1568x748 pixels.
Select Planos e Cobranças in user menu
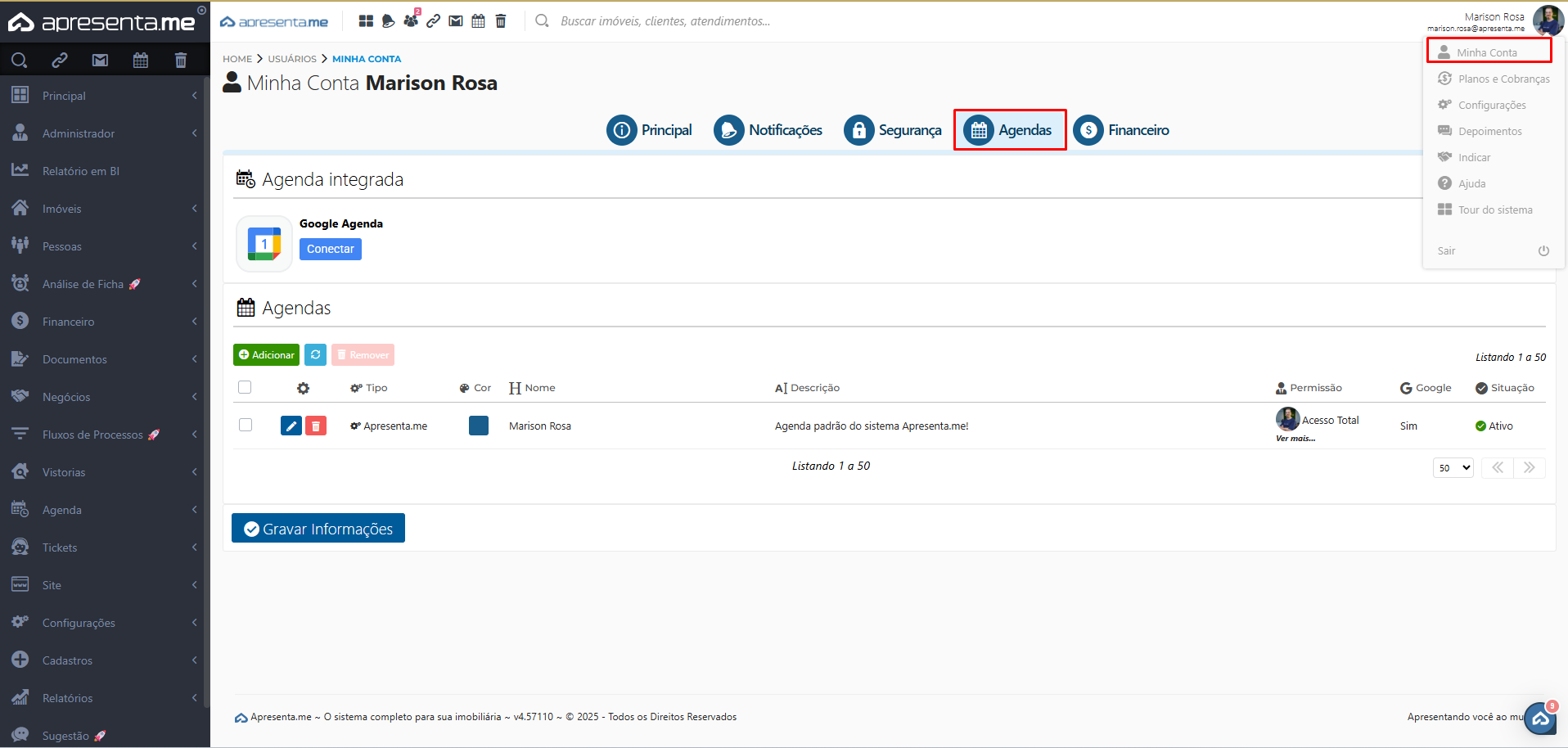tap(1503, 79)
